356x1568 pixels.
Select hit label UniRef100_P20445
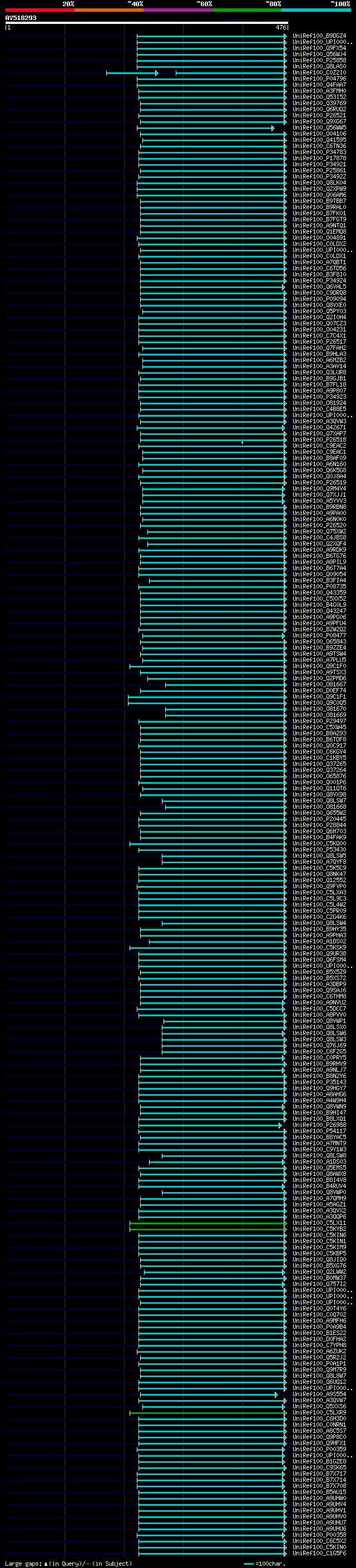(319, 819)
